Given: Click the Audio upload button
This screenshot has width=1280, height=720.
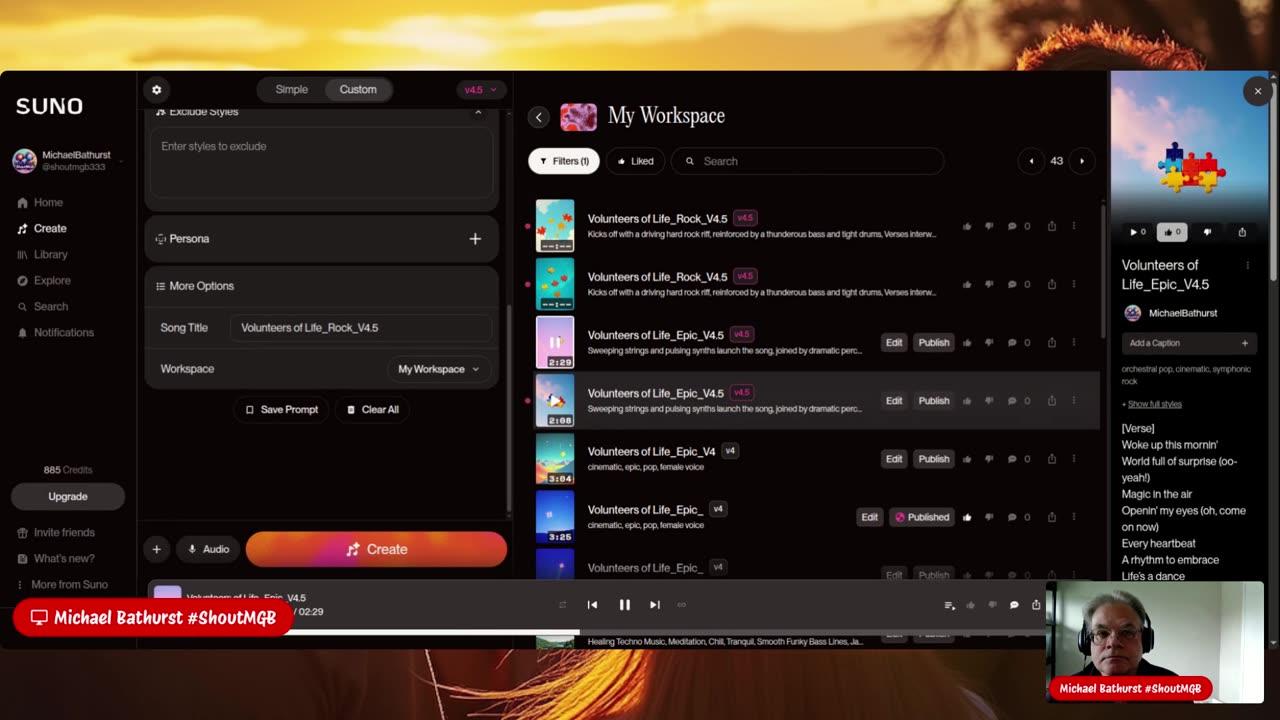Looking at the screenshot, I should pos(208,549).
